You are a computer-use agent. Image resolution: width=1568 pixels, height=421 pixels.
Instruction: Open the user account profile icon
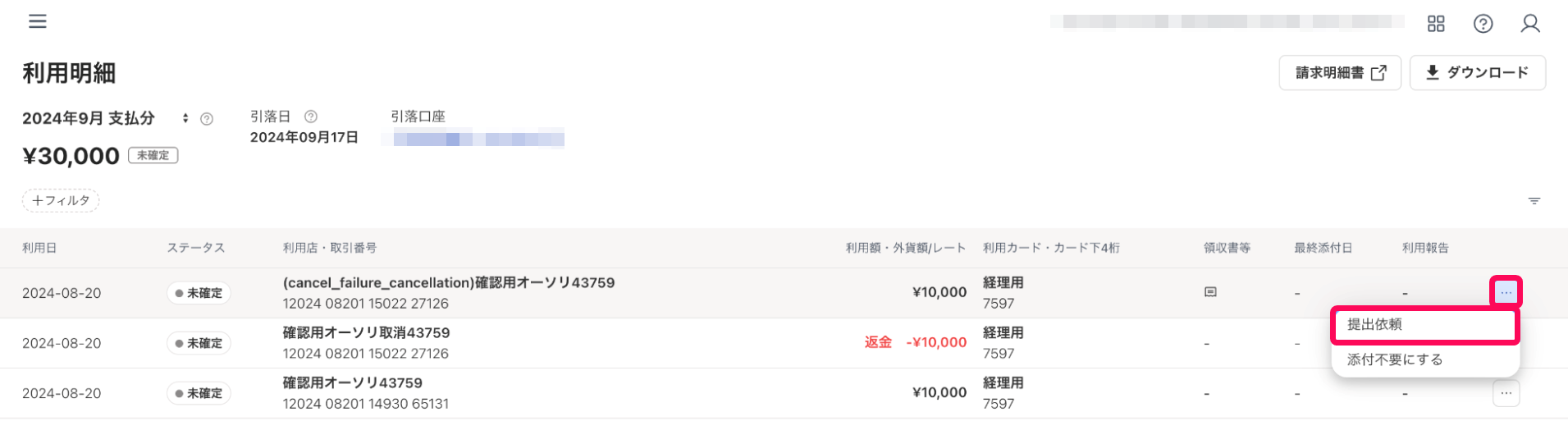tap(1530, 24)
